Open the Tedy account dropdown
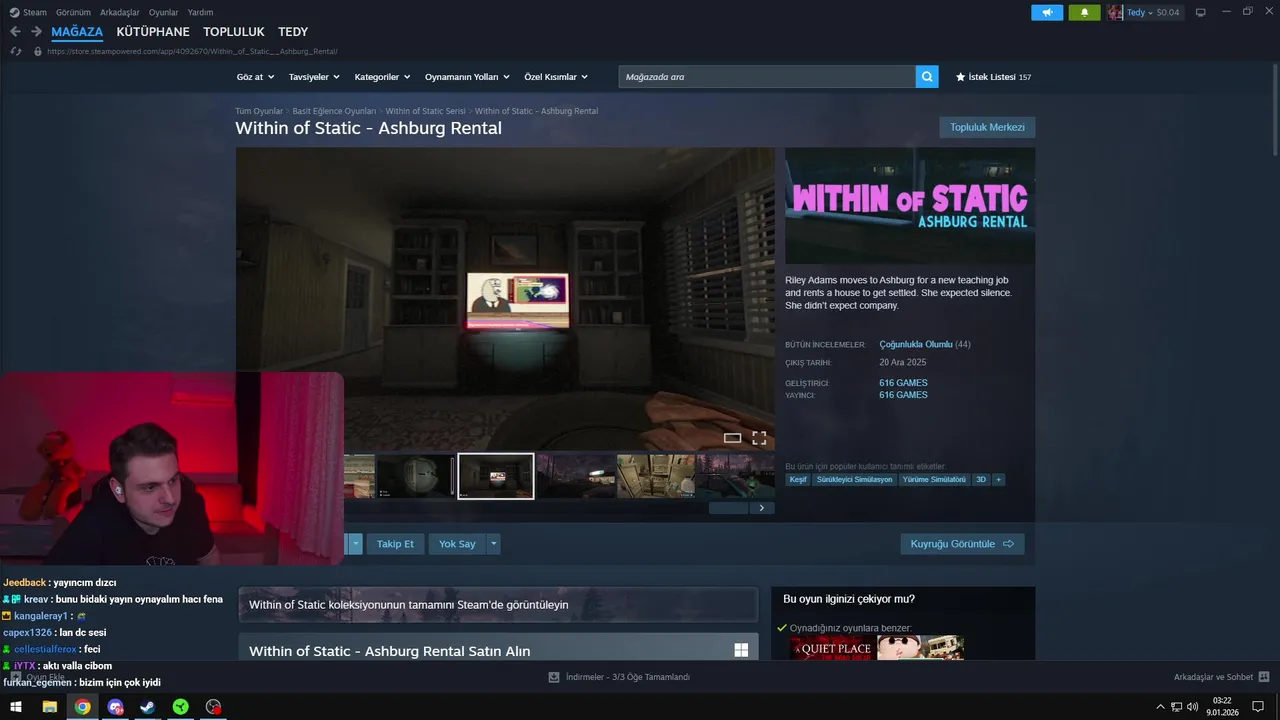Image resolution: width=1280 pixels, height=720 pixels. 1152,13
